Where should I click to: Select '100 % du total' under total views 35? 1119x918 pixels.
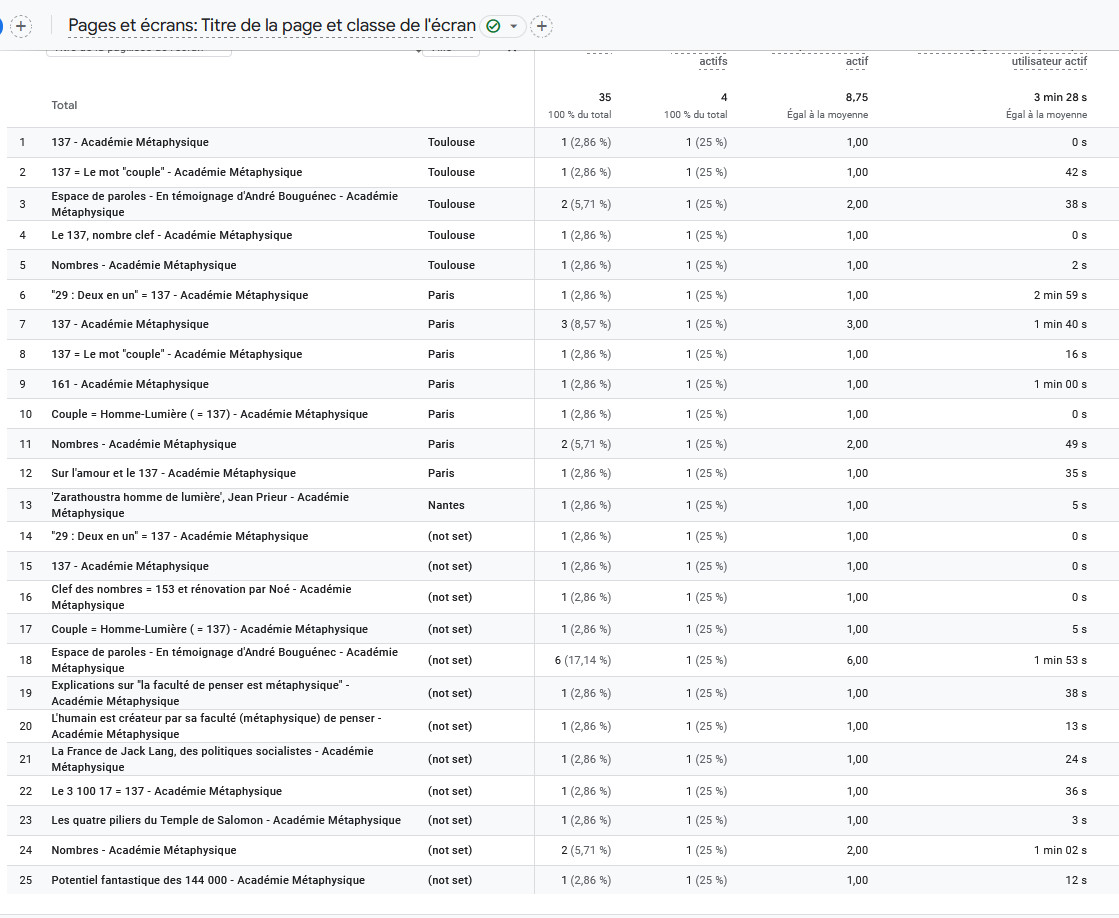click(x=579, y=114)
